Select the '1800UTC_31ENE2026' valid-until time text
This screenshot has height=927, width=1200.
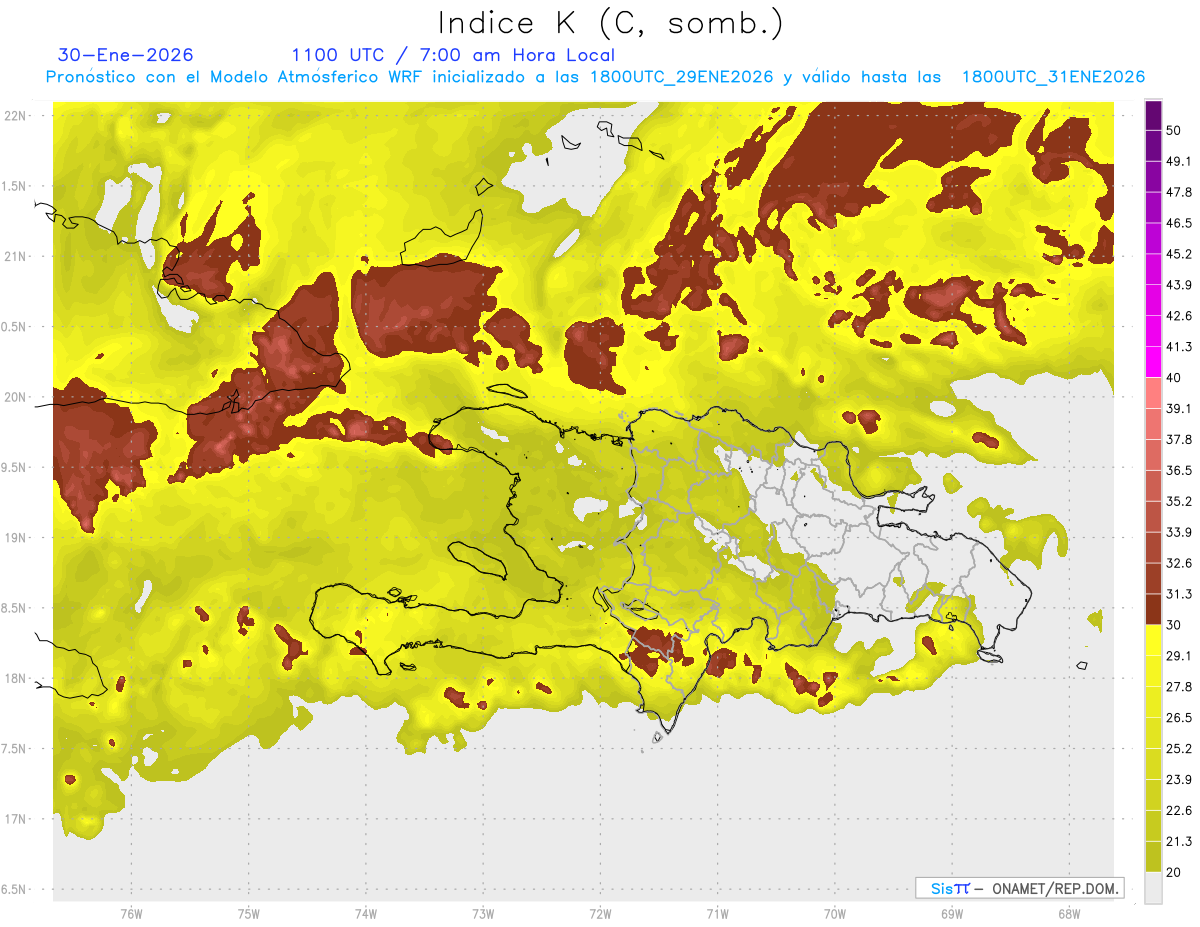pyautogui.click(x=1053, y=77)
